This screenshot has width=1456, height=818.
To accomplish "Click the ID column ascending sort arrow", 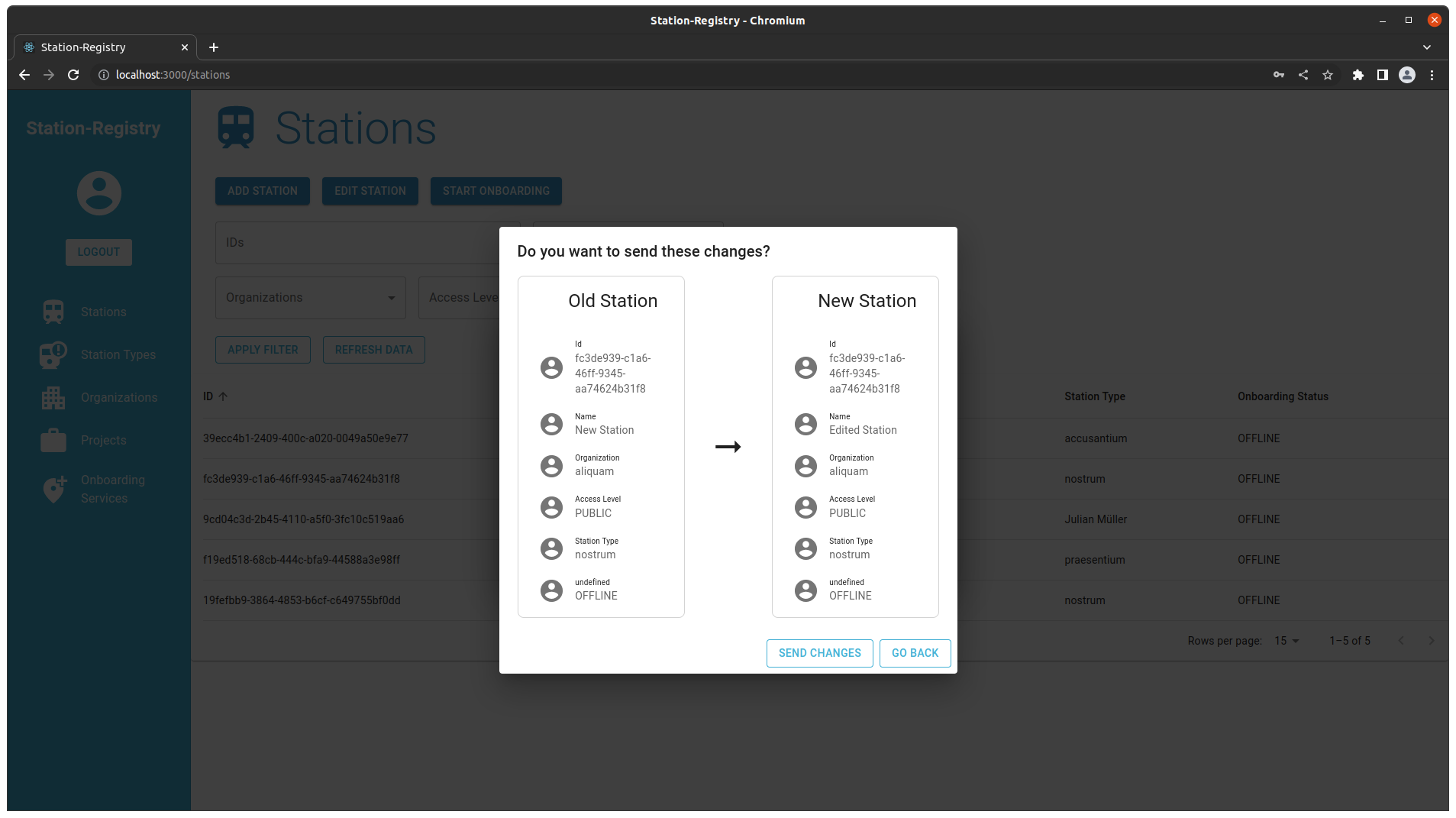I will [223, 396].
